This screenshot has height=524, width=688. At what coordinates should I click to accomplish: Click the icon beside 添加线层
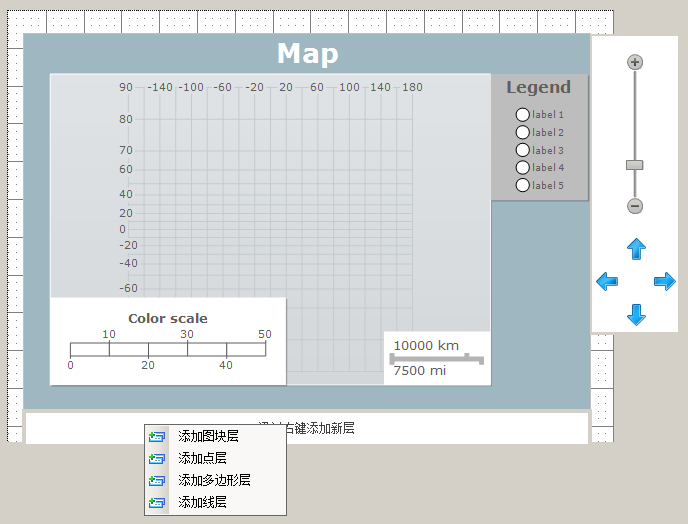[157, 502]
